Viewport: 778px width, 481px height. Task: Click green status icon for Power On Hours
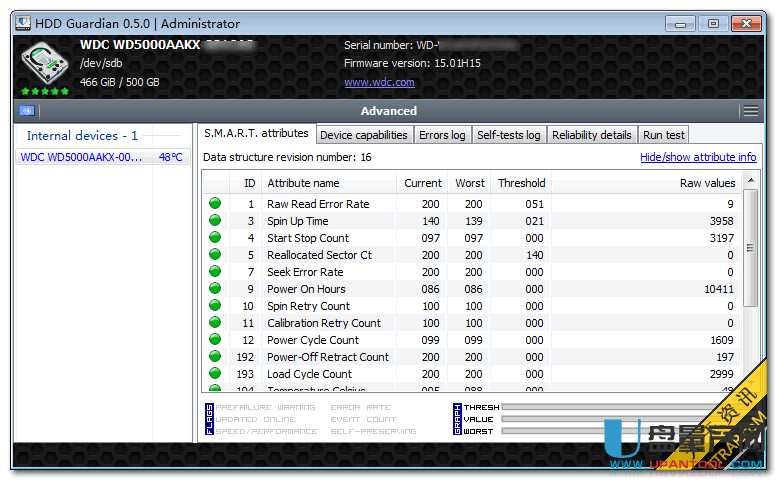(214, 289)
